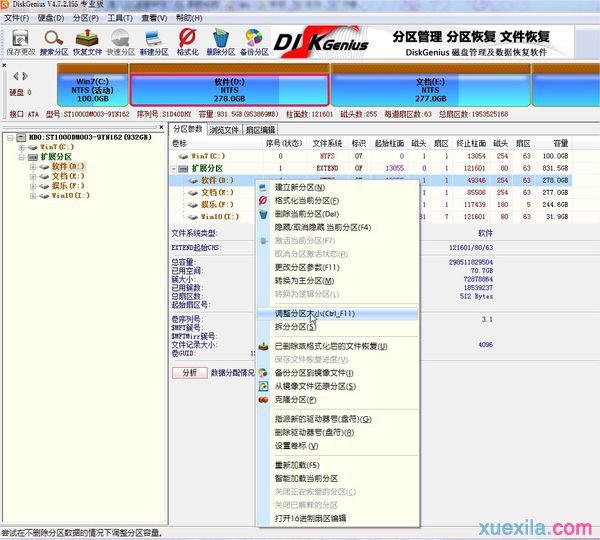Screen dimensions: 600x540
Task: Choose 转换为主分区(M) menu entry
Action: pyautogui.click(x=338, y=281)
